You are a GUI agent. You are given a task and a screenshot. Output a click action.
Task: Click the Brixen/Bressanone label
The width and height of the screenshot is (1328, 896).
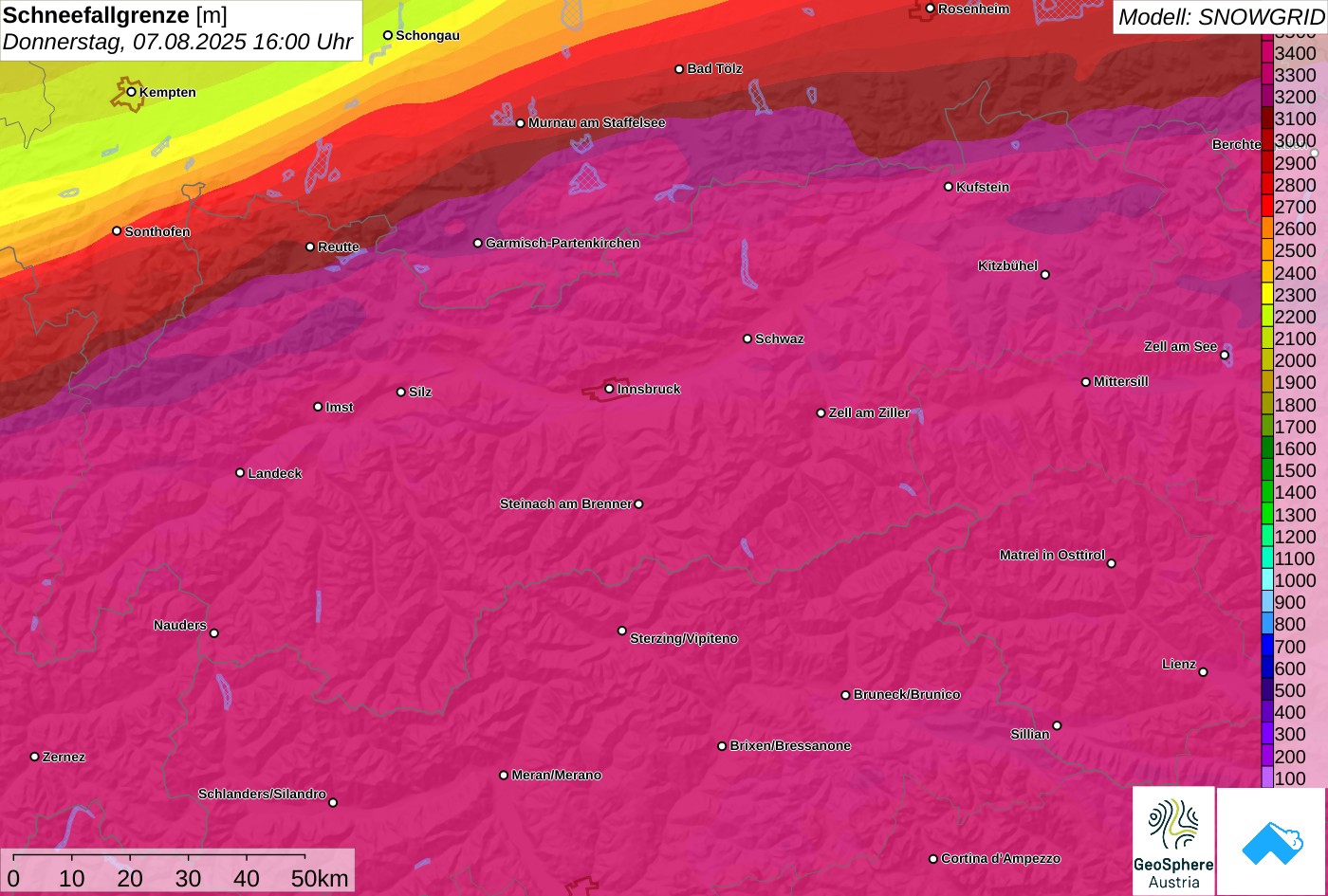pyautogui.click(x=790, y=746)
